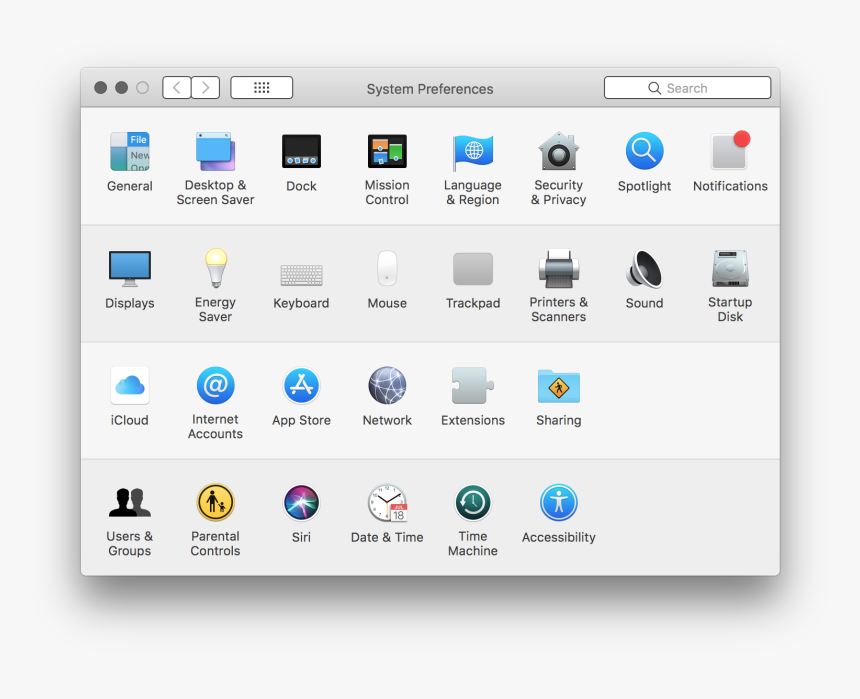Show all preferences with the grid button
Viewport: 860px width, 699px height.
pos(261,87)
